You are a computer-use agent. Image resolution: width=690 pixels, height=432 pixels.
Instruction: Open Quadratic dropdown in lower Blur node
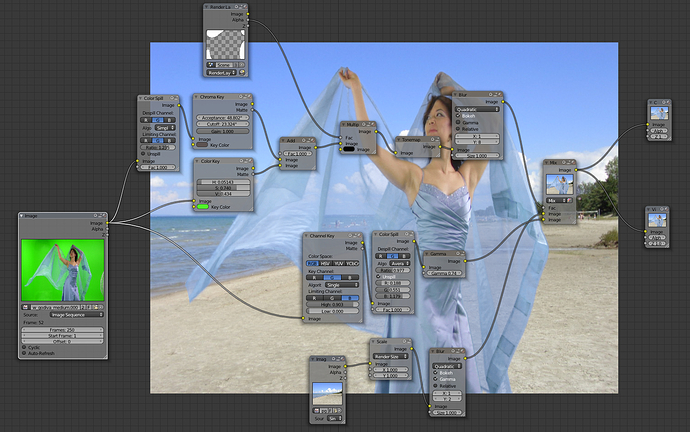(x=447, y=366)
